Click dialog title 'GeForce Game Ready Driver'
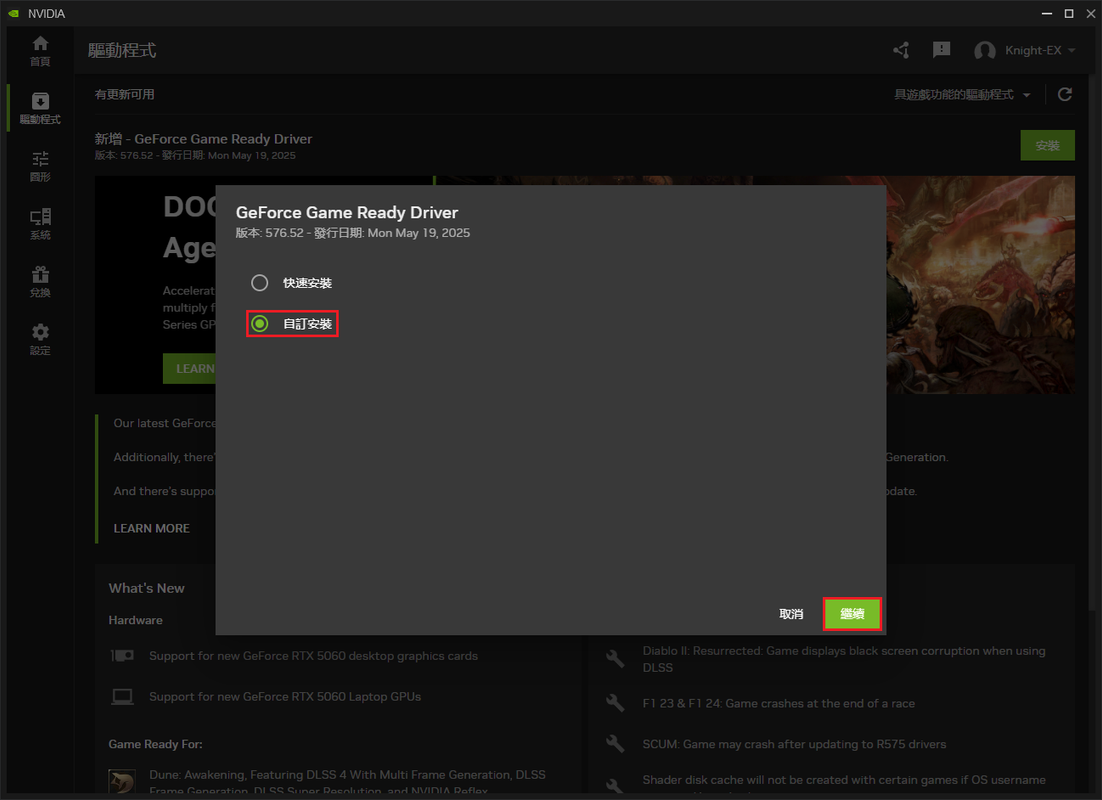Screen dimensions: 1102x800 [346, 212]
